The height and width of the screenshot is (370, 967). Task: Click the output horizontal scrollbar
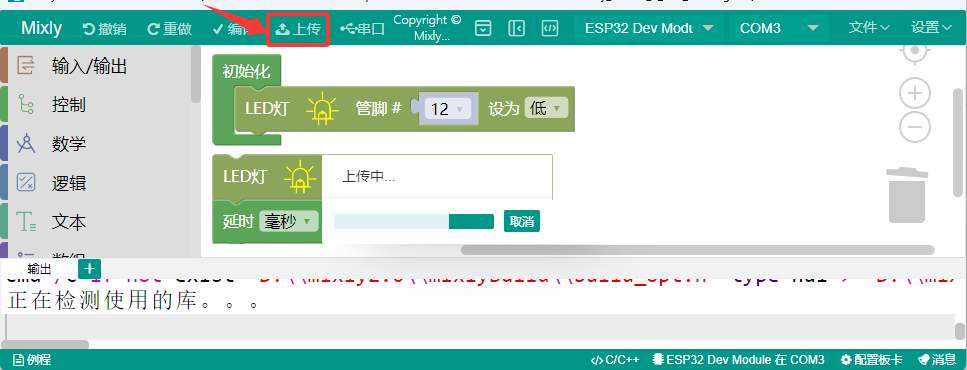pyautogui.click(x=44, y=344)
